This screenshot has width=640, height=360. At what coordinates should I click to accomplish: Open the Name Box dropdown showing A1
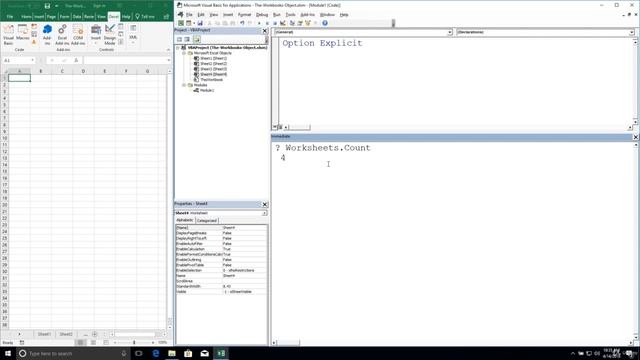tap(32, 60)
